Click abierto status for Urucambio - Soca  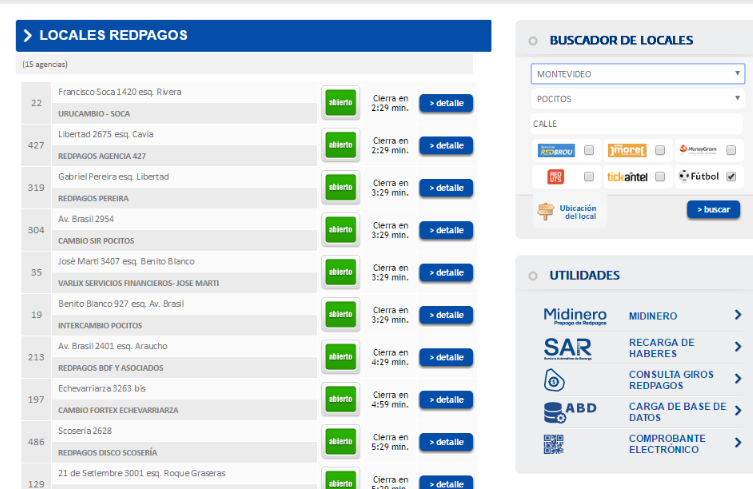pyautogui.click(x=340, y=103)
